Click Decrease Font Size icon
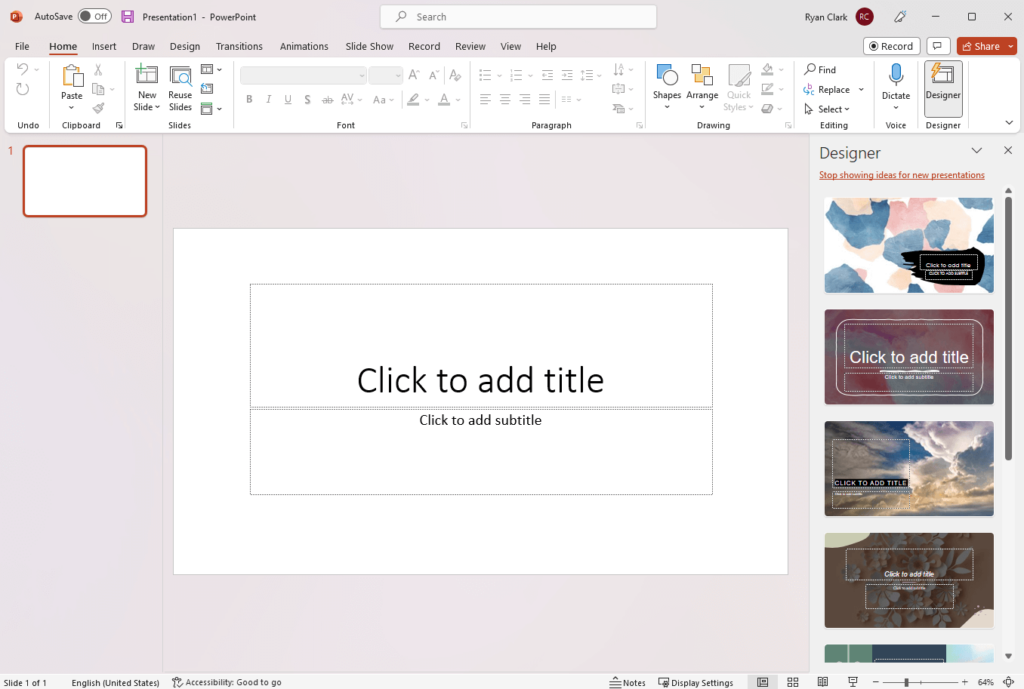 [x=434, y=75]
